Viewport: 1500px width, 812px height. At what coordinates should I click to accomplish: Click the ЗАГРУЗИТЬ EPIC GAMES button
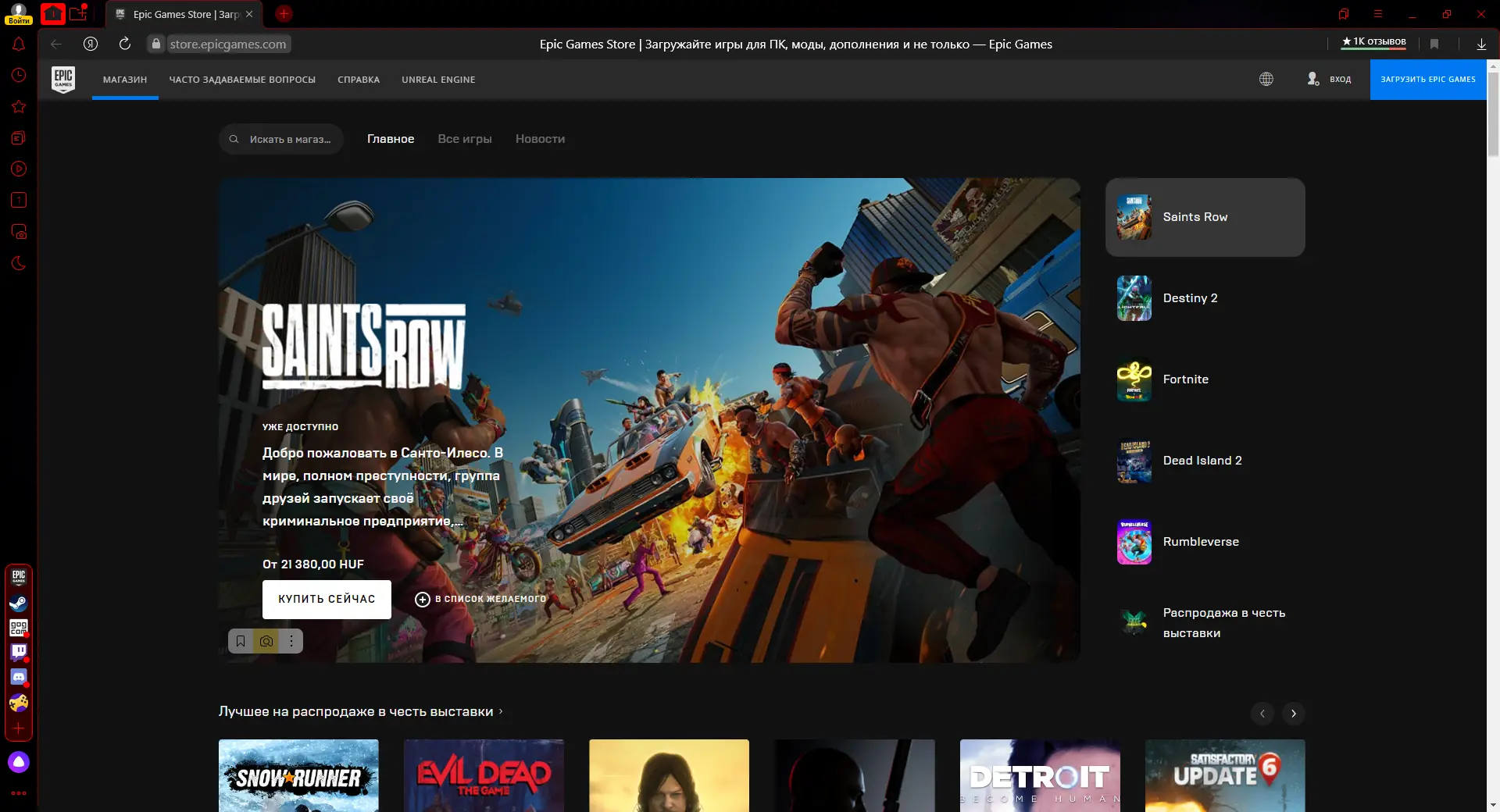coord(1428,80)
